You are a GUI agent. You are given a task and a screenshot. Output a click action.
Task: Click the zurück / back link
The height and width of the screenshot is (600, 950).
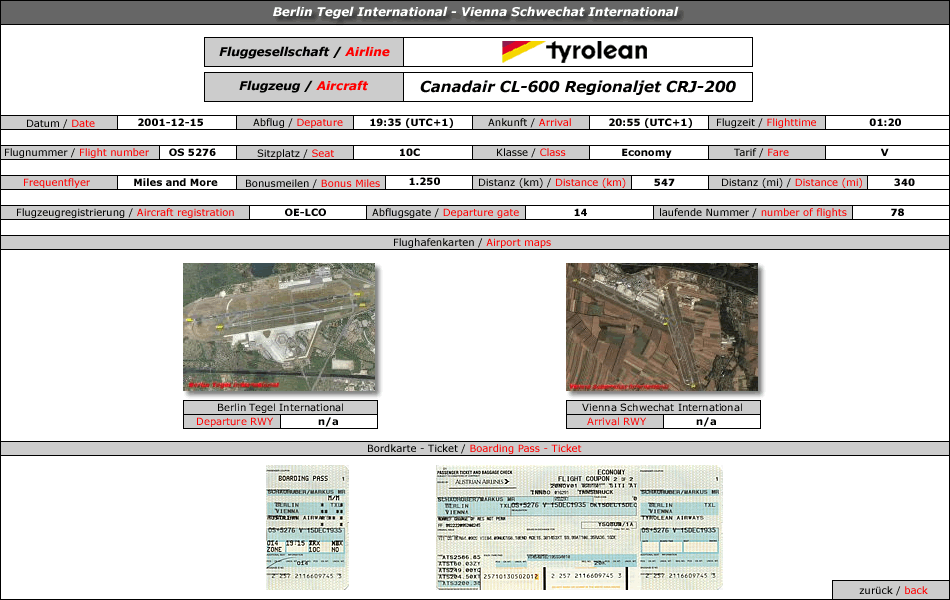pyautogui.click(x=892, y=590)
